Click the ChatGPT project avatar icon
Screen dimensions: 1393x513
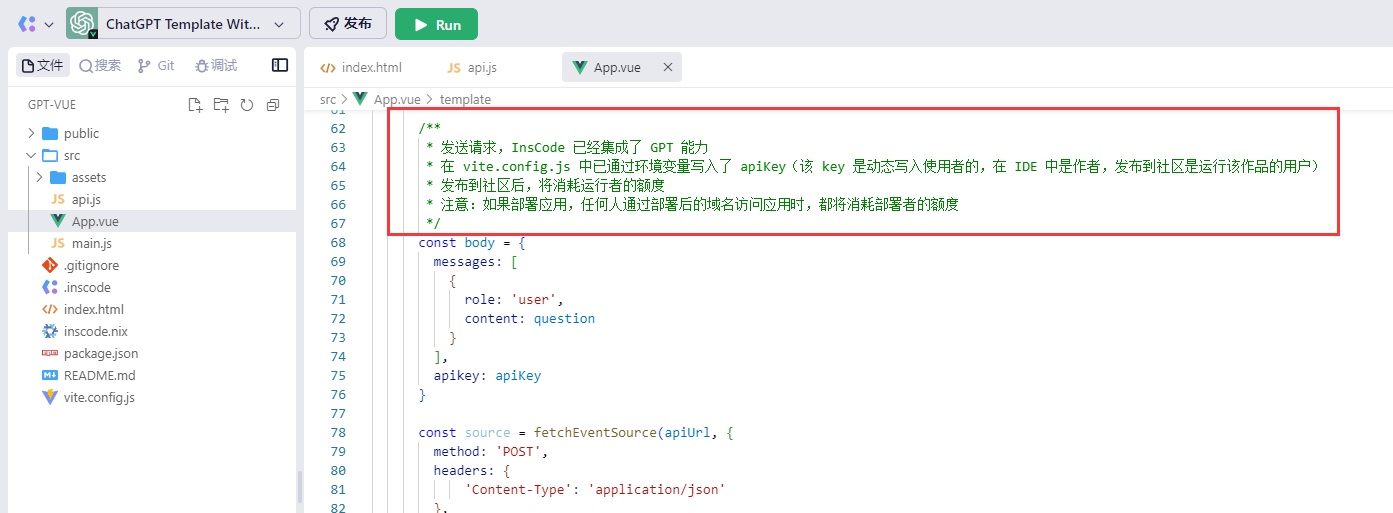82,23
